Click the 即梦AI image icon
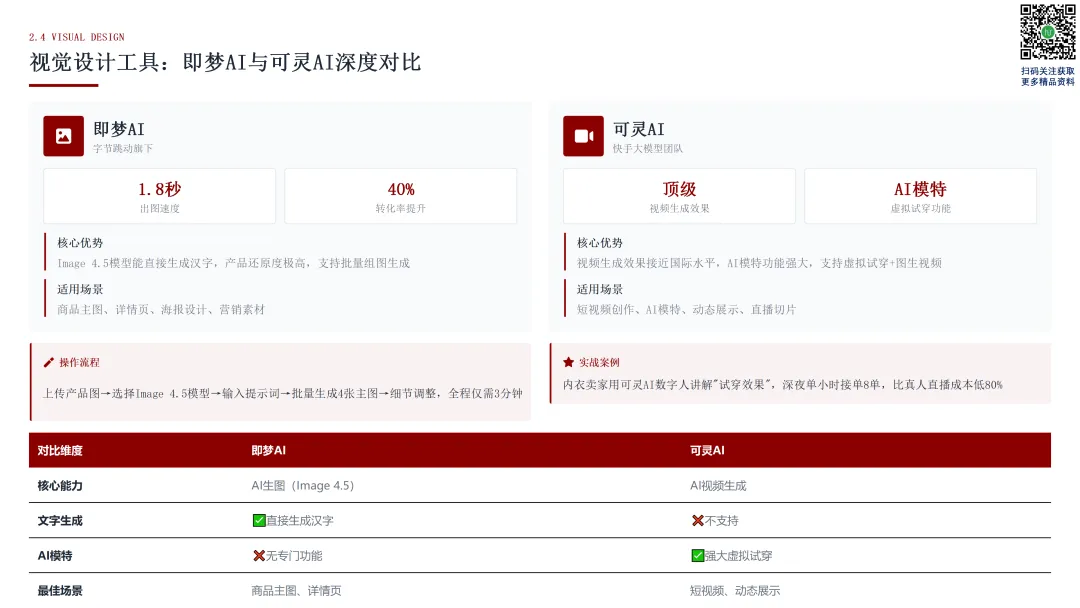The width and height of the screenshot is (1080, 608). tap(63, 136)
